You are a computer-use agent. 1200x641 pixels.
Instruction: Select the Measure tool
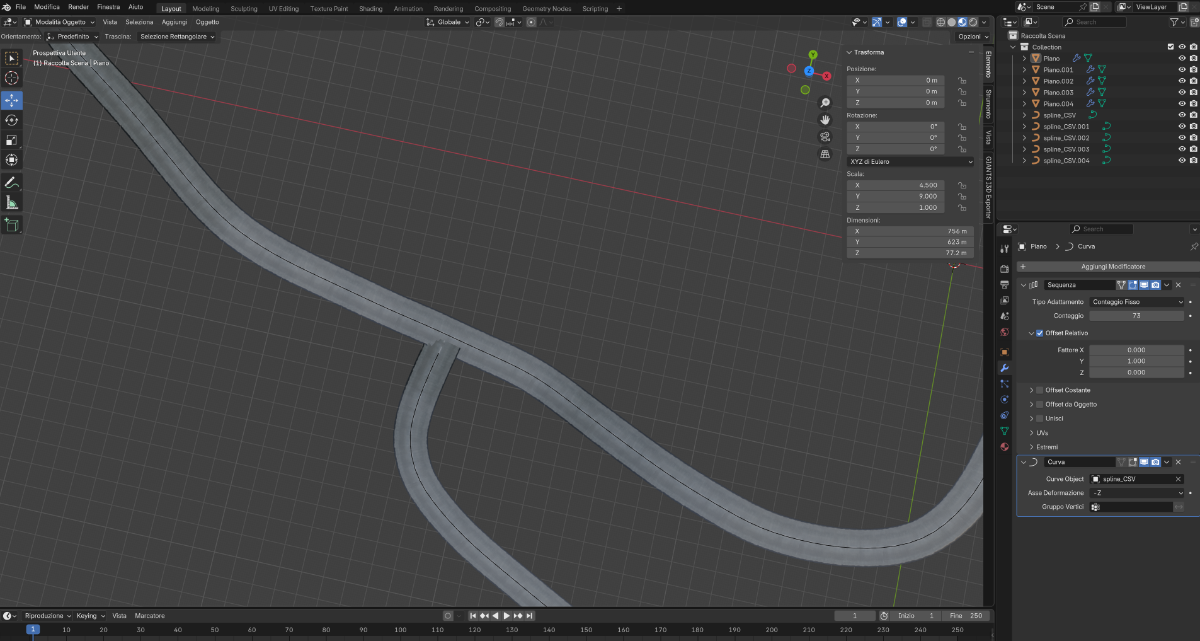[x=12, y=203]
